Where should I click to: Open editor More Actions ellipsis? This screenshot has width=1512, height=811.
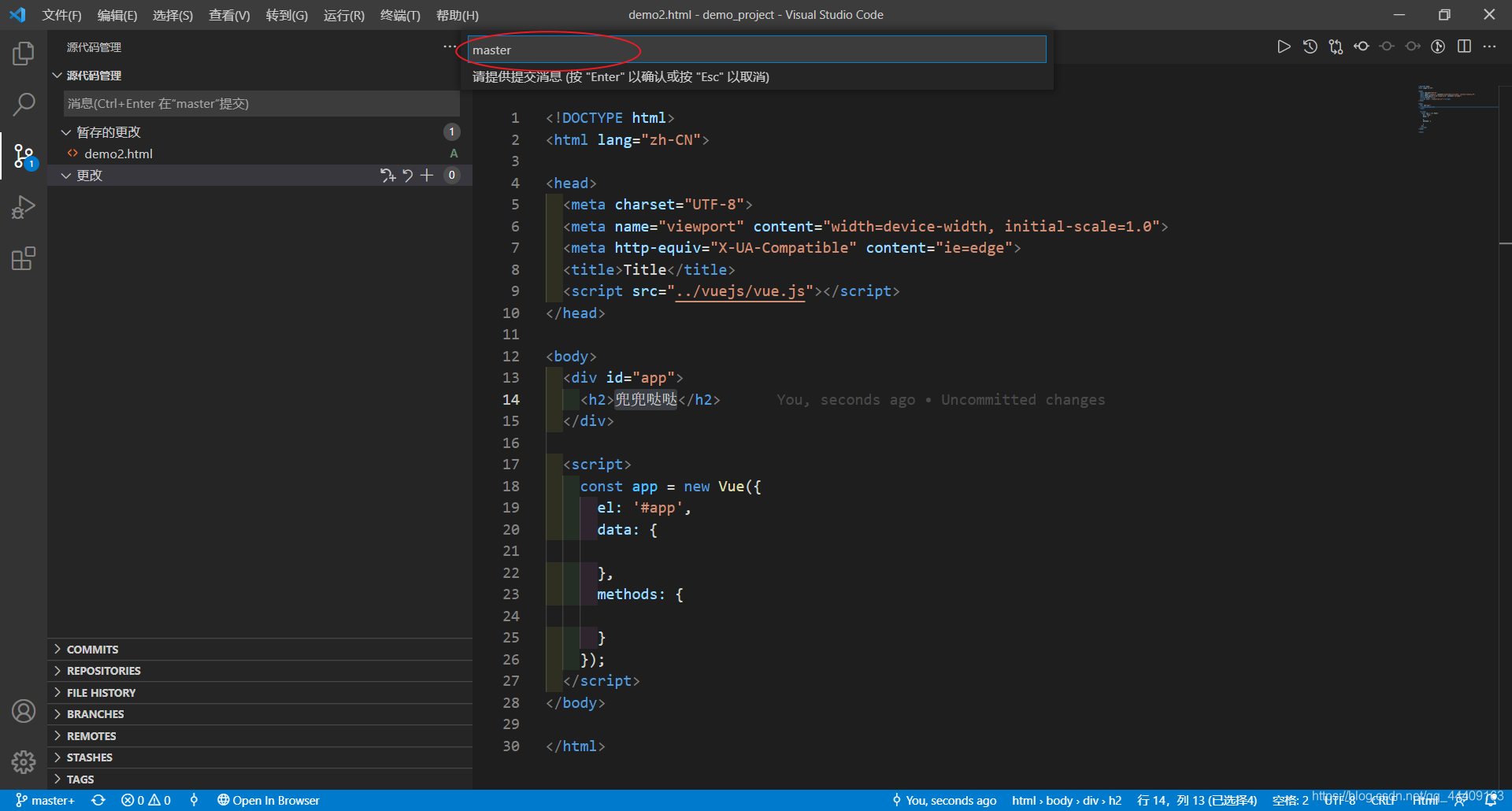pyautogui.click(x=1489, y=46)
